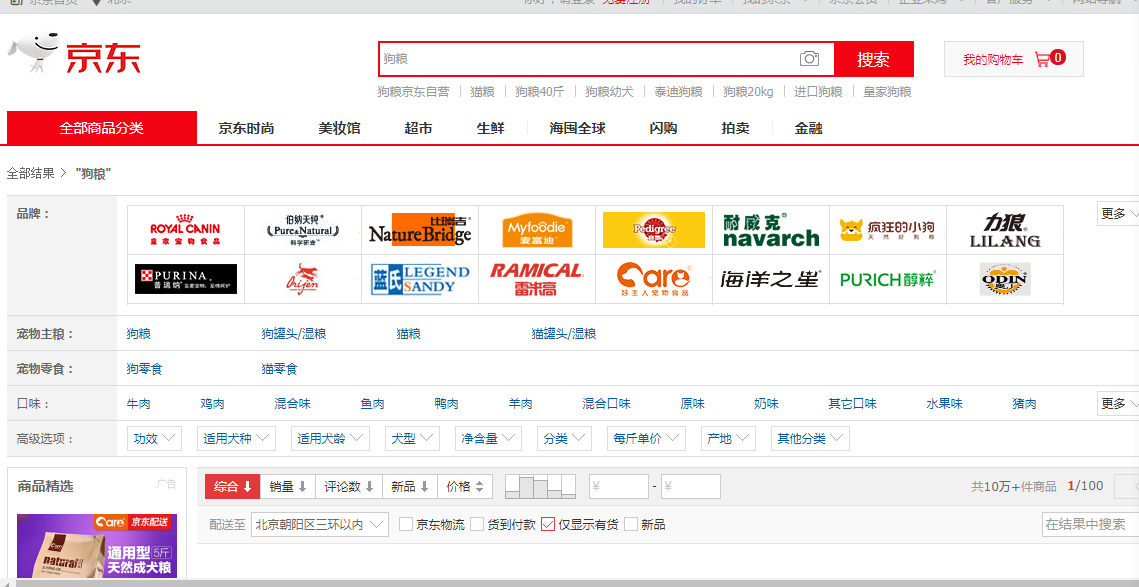This screenshot has height=587, width=1139.
Task: Go to the 拍卖 tab
Action: click(x=735, y=129)
